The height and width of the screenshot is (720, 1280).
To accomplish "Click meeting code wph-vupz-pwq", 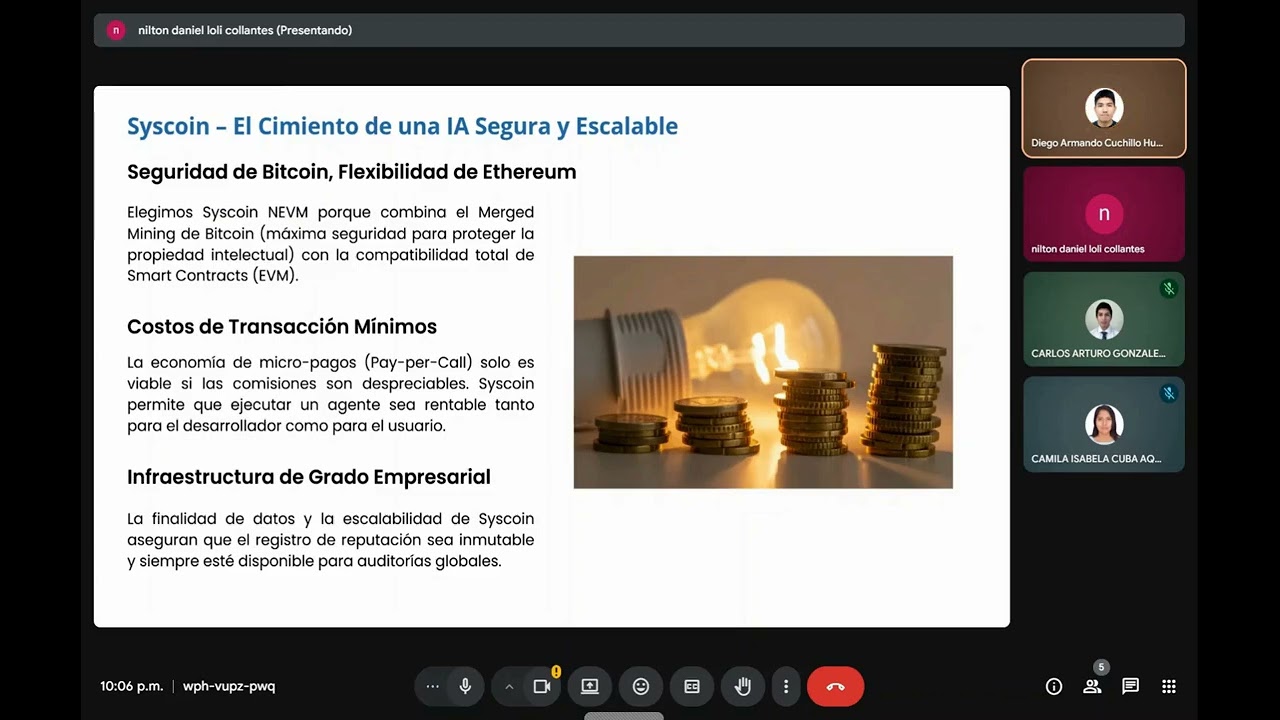I will [229, 687].
